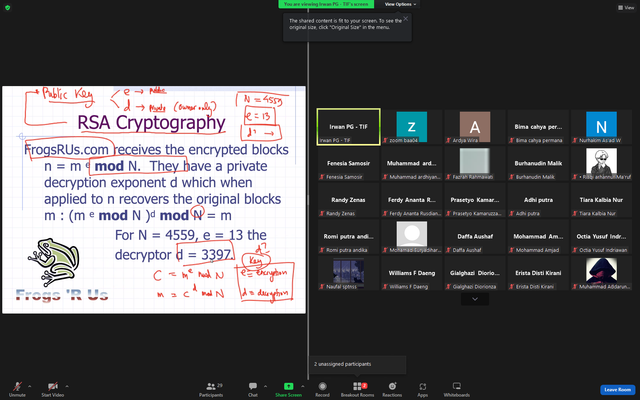640x400 pixels.
Task: Select Rifqi arhannul Ma'ruf tile
Action: 601,163
